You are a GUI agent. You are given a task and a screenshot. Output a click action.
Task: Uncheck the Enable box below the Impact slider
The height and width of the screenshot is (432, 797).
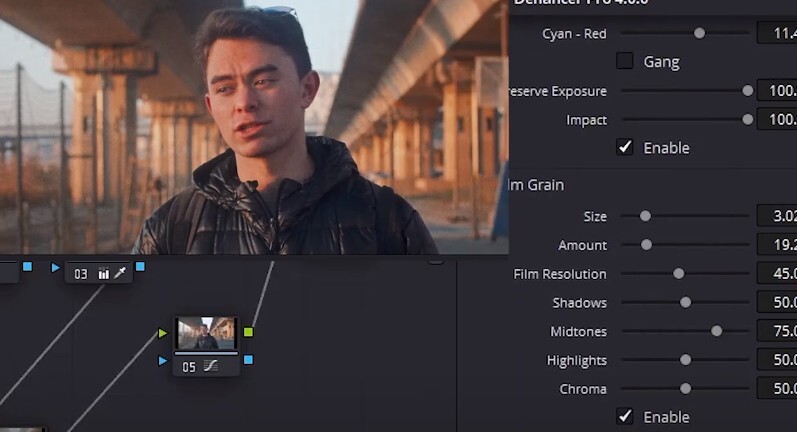pos(625,147)
